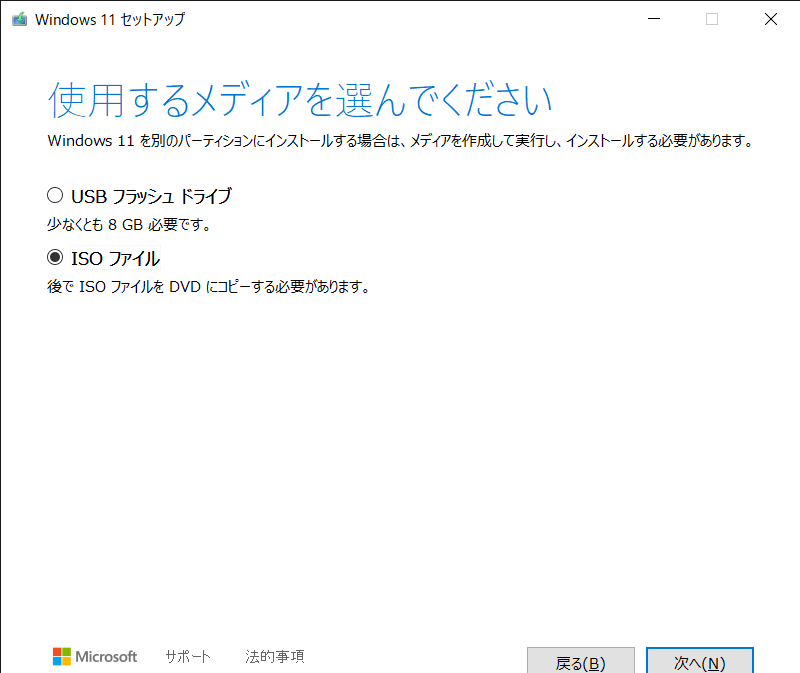Click the partition install instruction sentence
The width and height of the screenshot is (800, 673).
[400, 141]
